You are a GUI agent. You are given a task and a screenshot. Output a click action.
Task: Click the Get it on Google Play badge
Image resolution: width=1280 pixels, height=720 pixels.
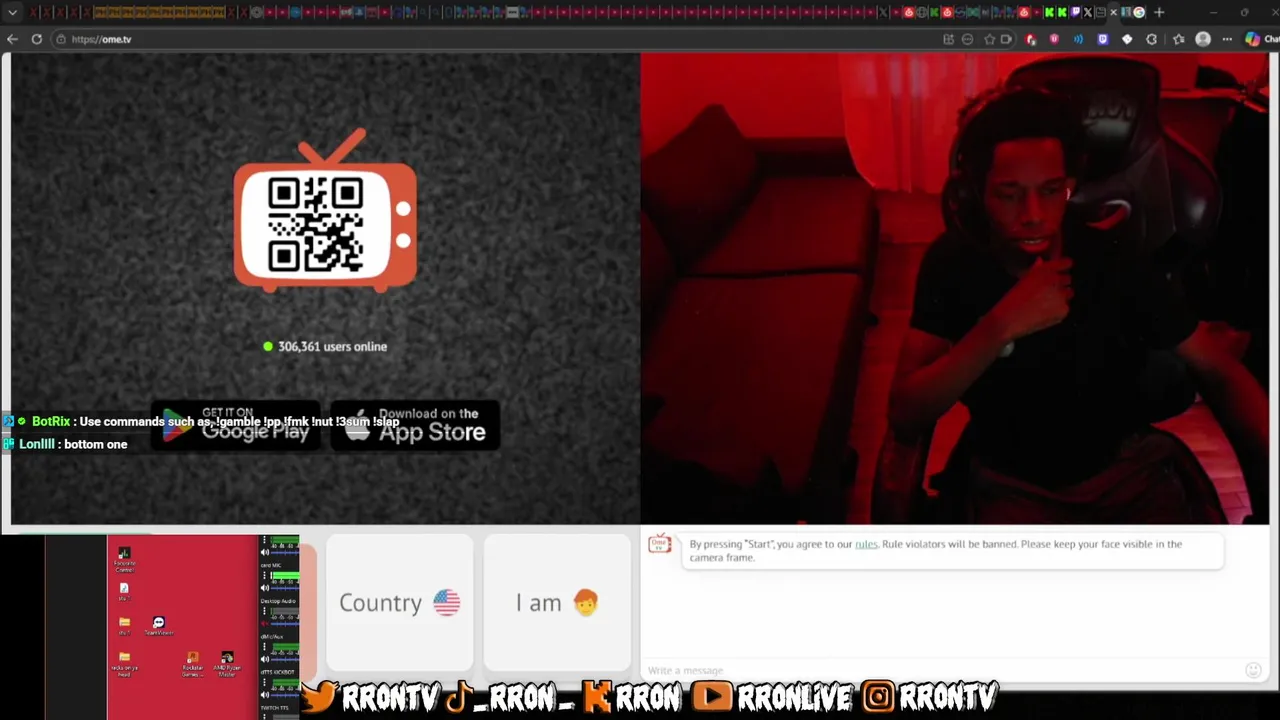tap(236, 425)
